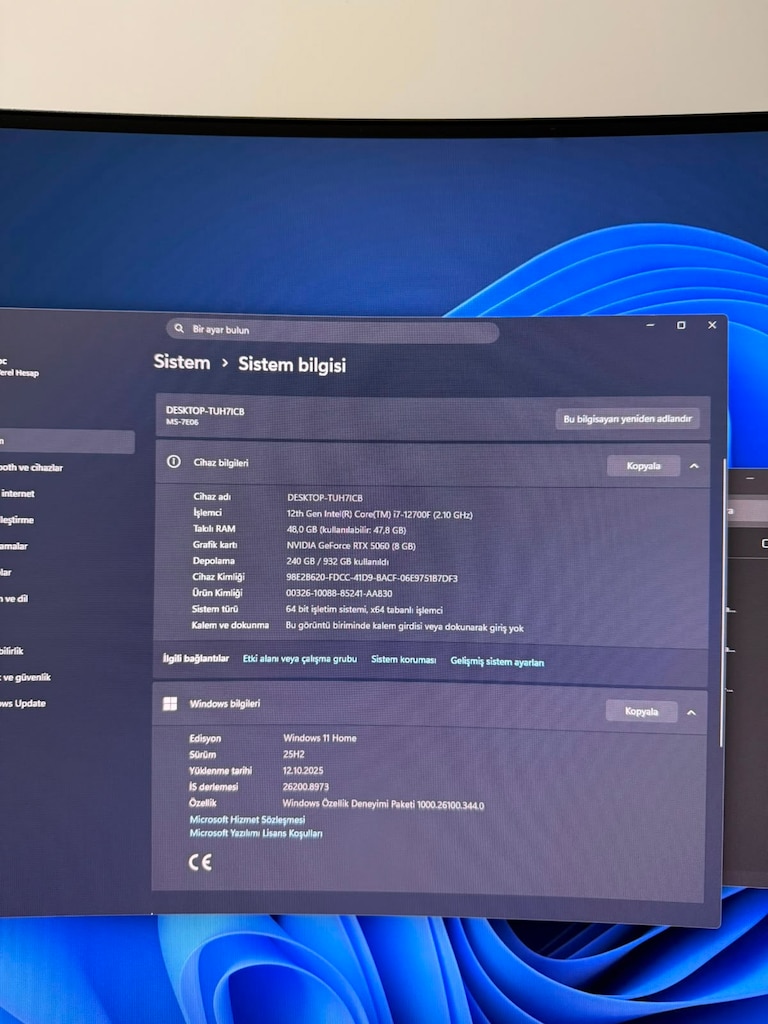This screenshot has height=1024, width=768.
Task: Collapse the Windows bilgileri section chevron
Action: (692, 712)
